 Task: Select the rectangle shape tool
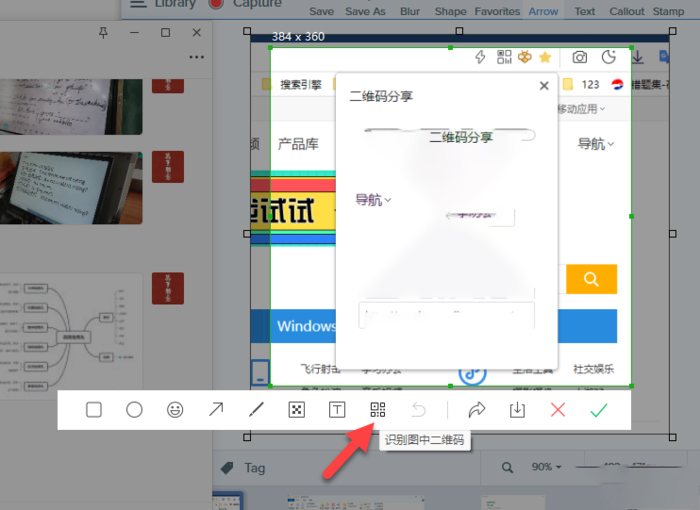(94, 410)
